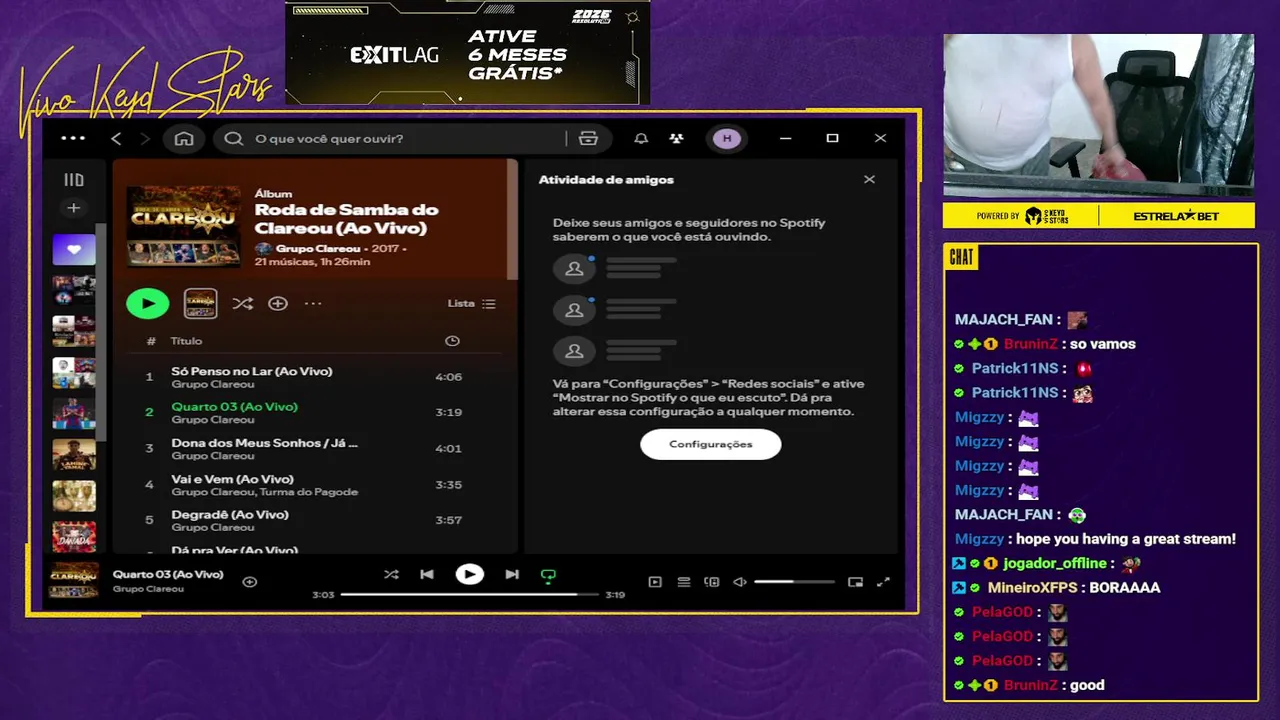Add album to Your Library

[278, 303]
